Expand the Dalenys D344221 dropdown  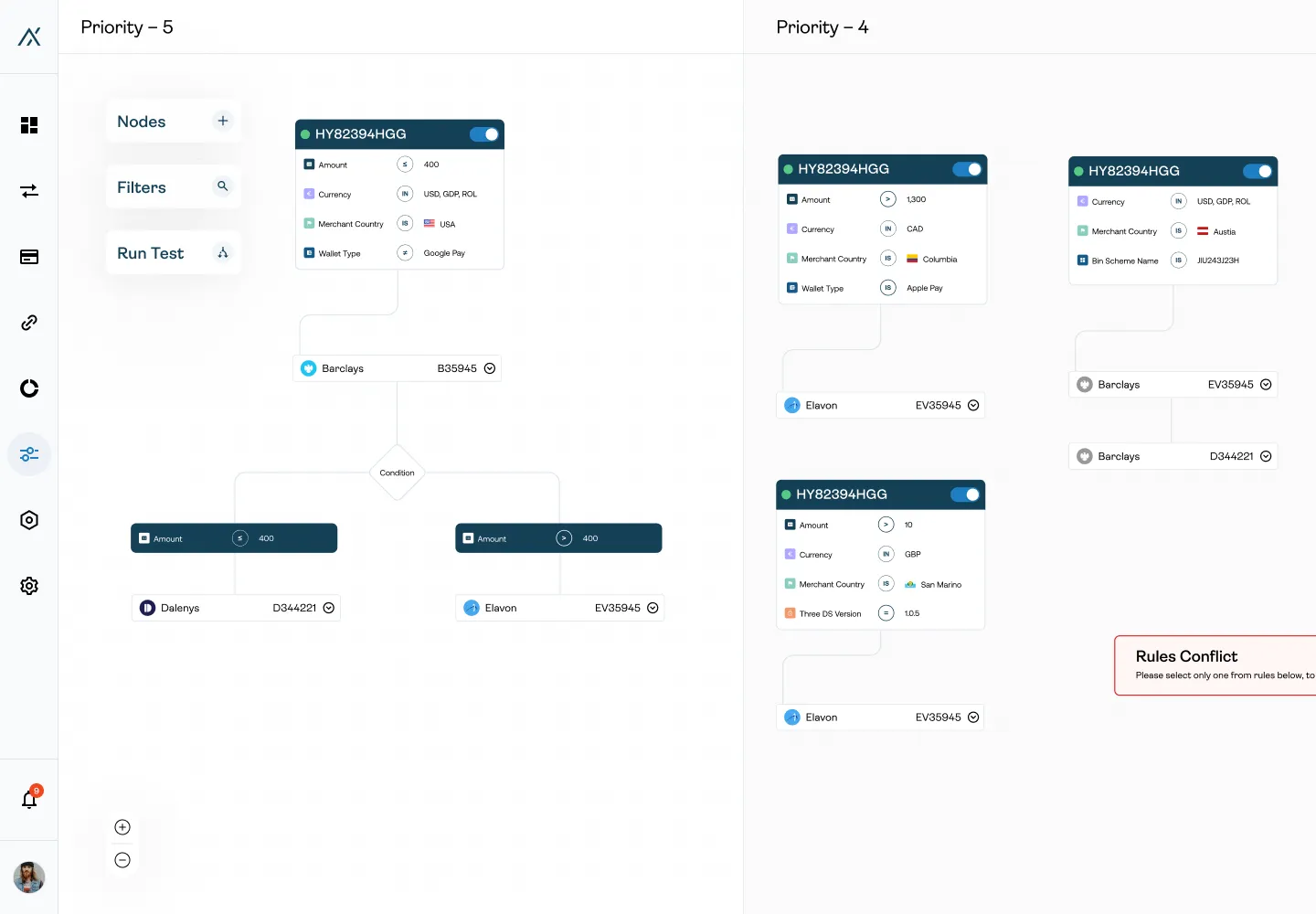point(329,608)
